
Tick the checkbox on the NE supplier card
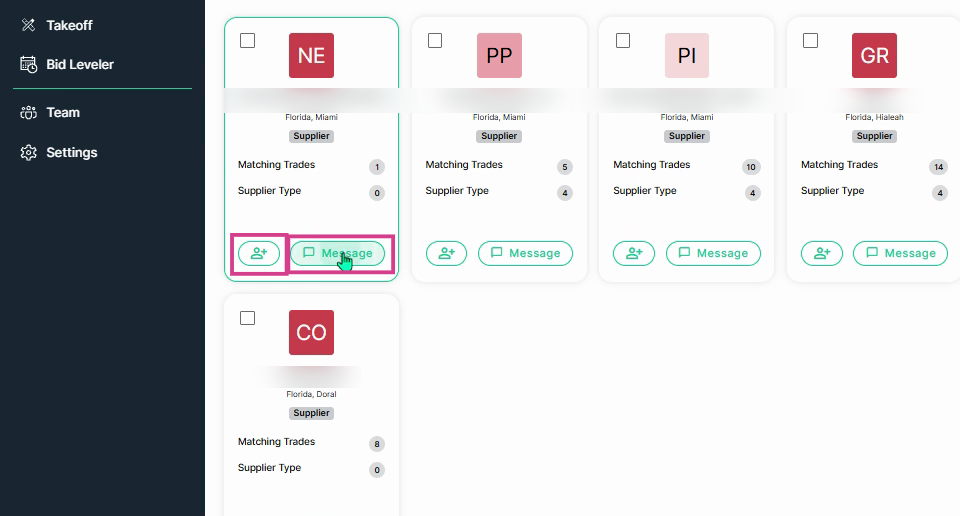pyautogui.click(x=247, y=40)
